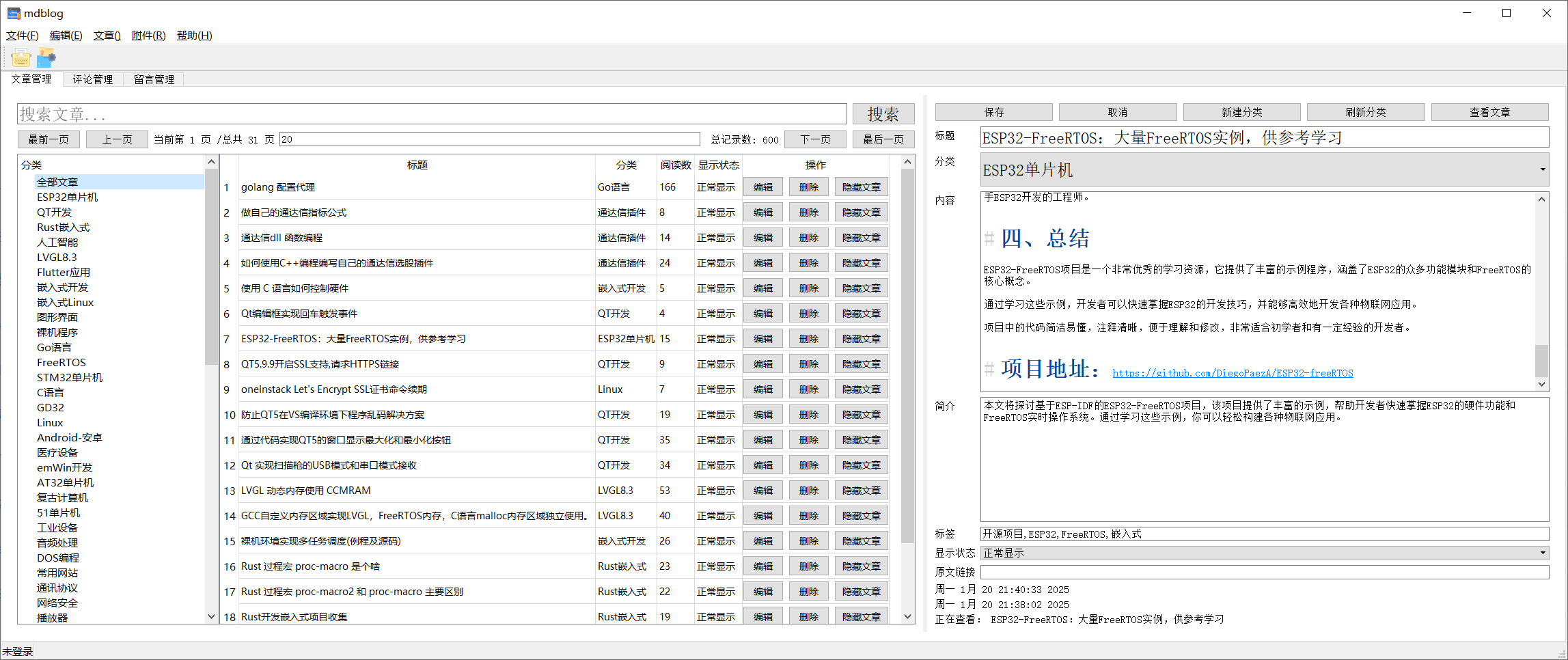Focus the 搜索文章 search field
This screenshot has width=1568, height=660.
(x=432, y=114)
